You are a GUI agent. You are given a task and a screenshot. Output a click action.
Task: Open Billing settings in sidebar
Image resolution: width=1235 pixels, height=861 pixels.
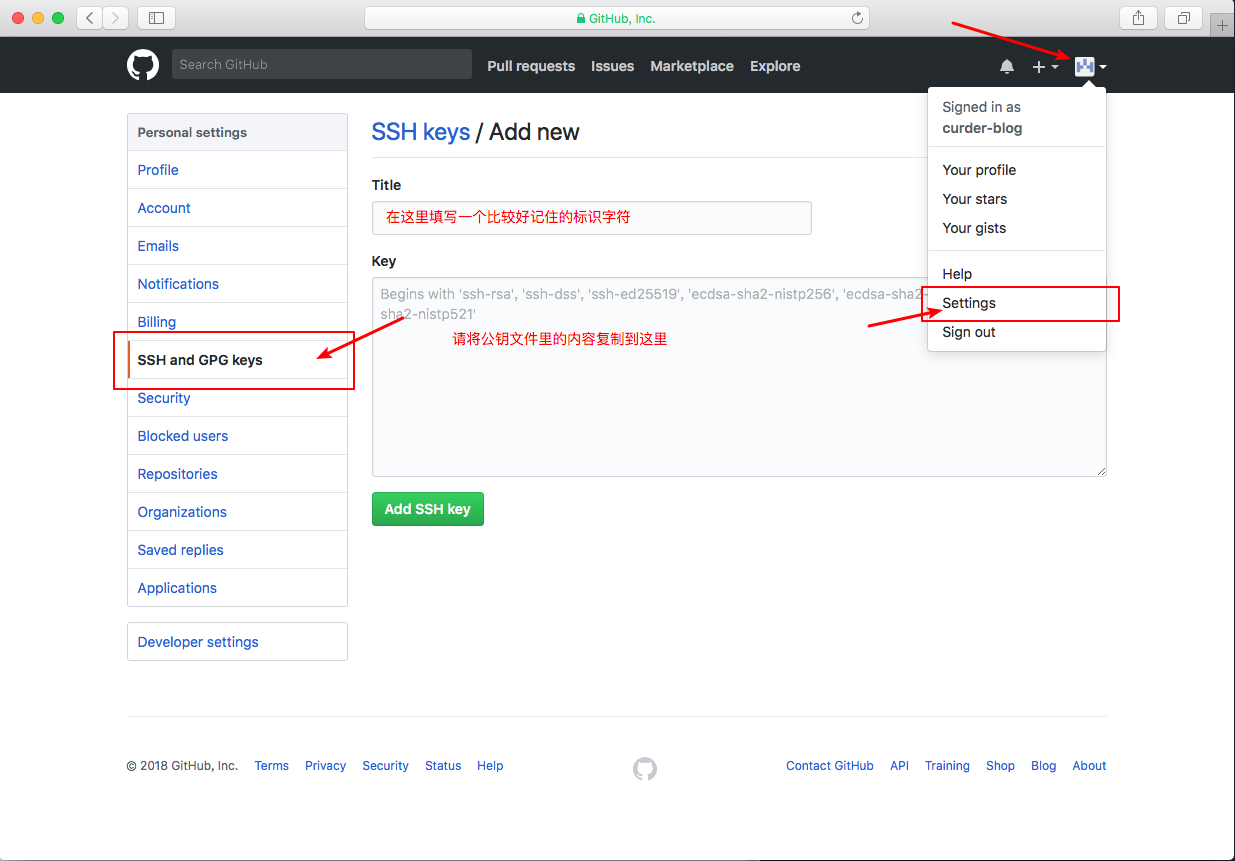tap(237, 322)
